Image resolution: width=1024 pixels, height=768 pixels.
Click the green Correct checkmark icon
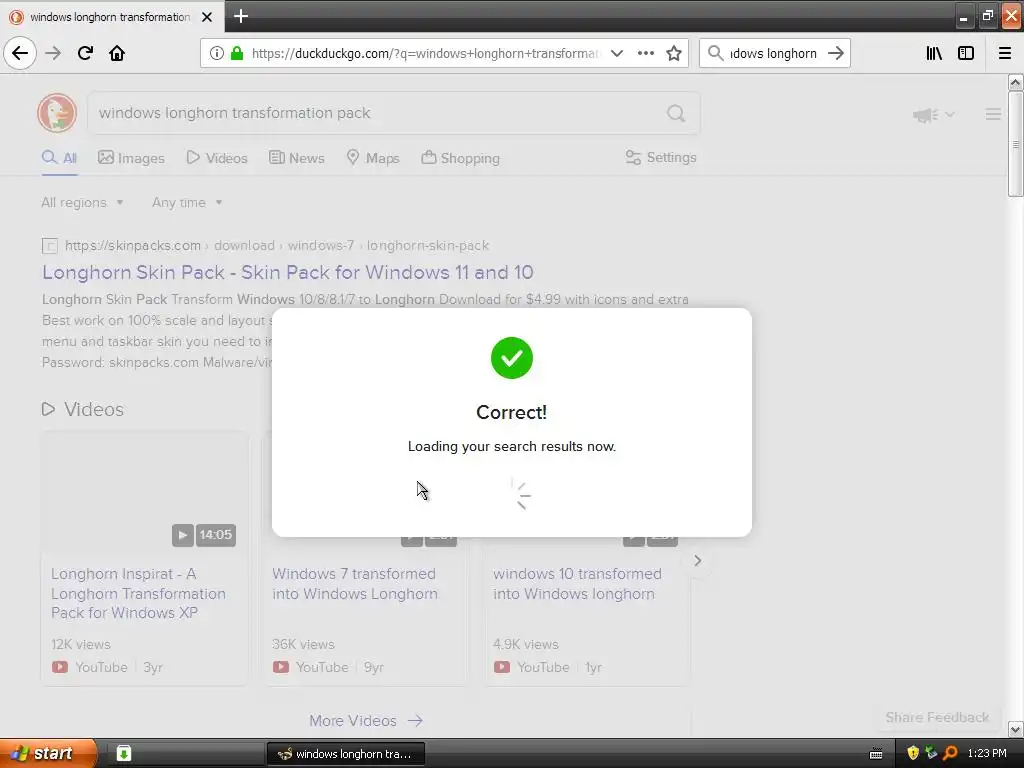(x=512, y=358)
